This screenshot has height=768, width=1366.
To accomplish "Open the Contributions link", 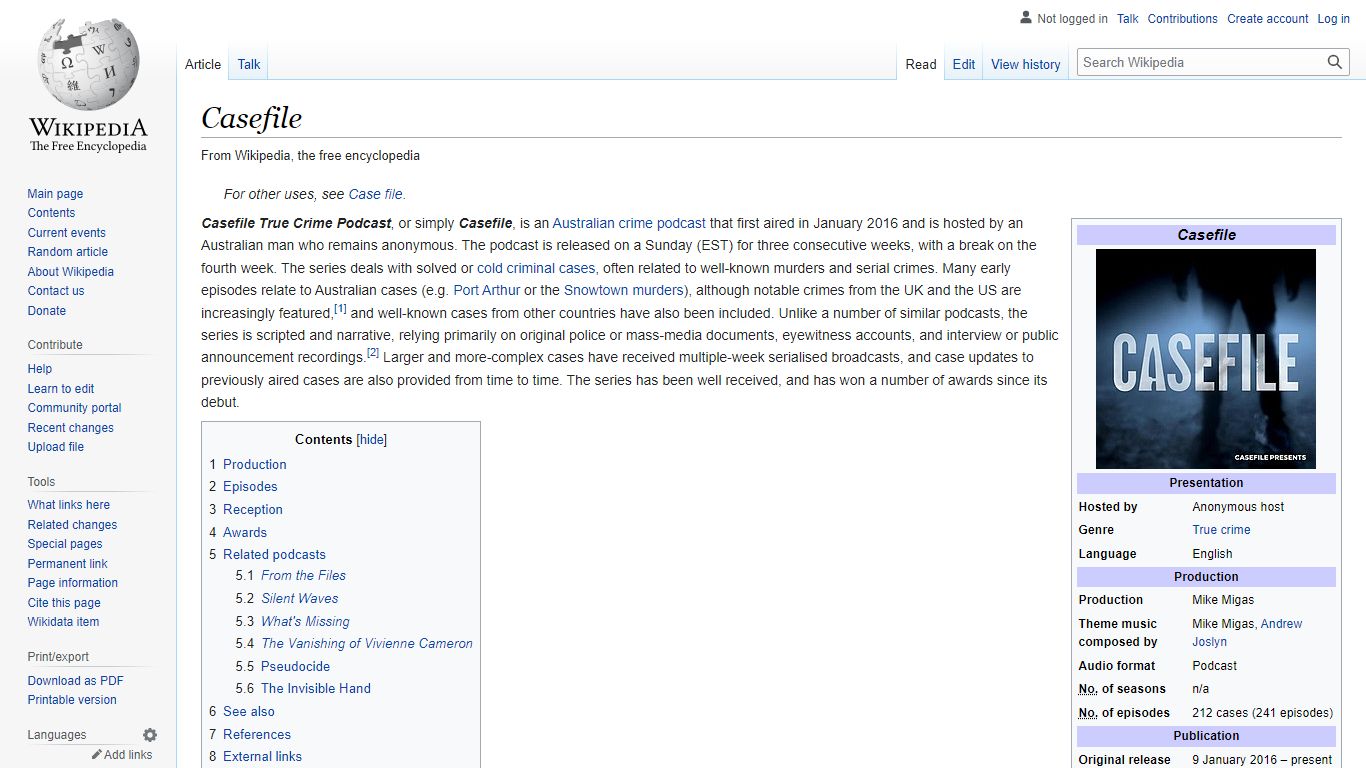I will click(x=1182, y=19).
